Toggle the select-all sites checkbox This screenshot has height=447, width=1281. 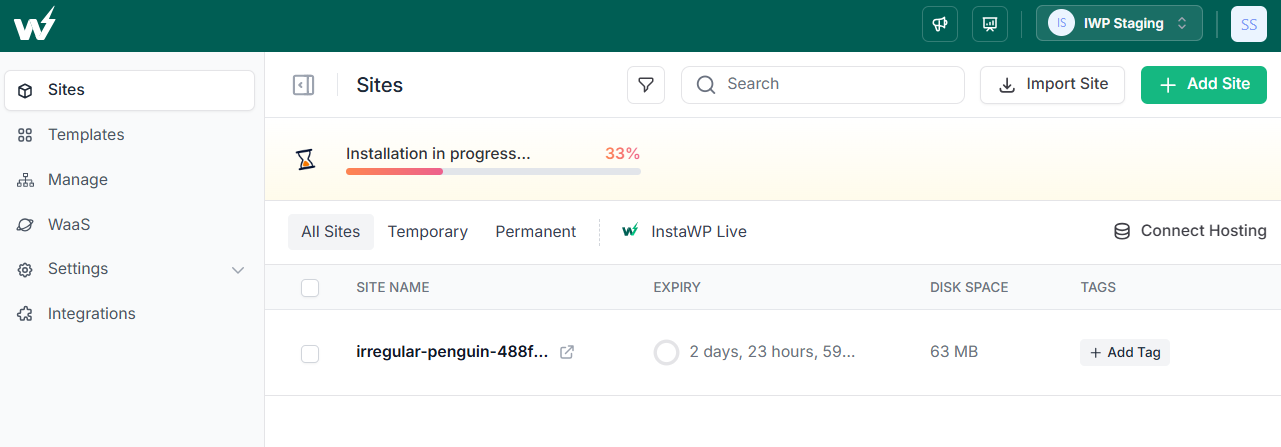310,288
